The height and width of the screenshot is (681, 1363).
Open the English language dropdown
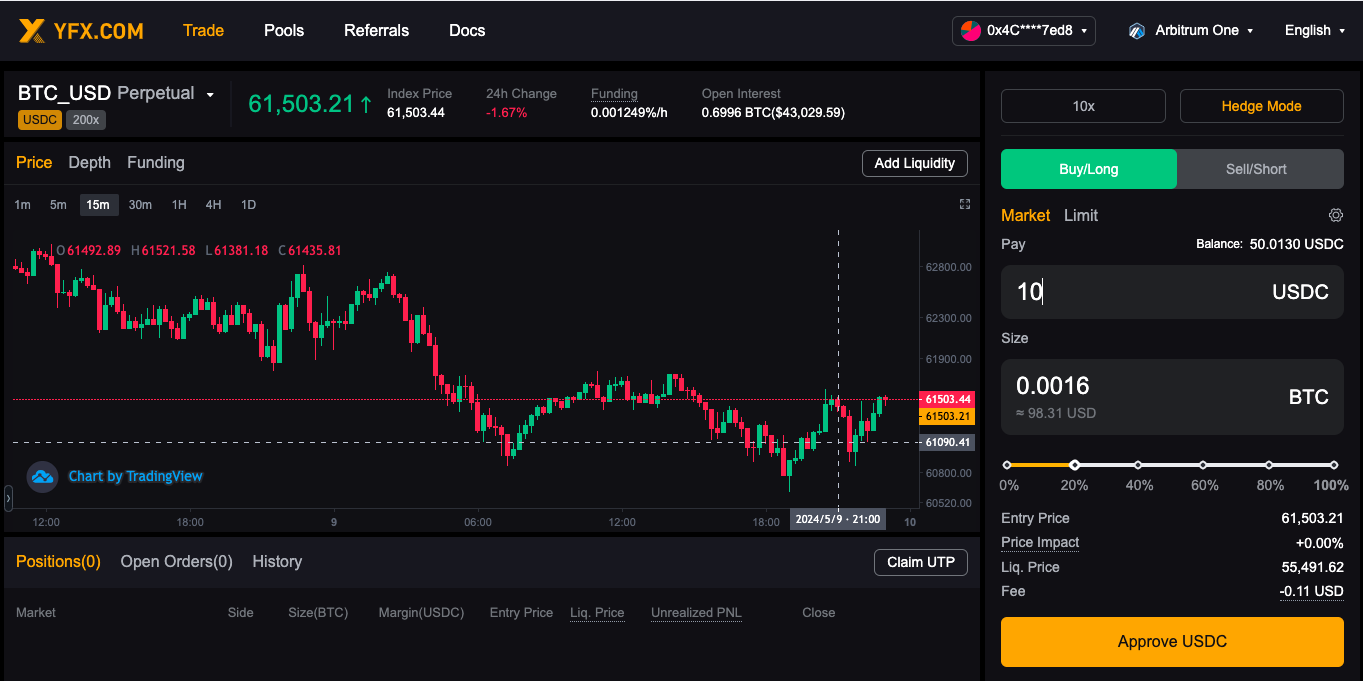point(1314,31)
